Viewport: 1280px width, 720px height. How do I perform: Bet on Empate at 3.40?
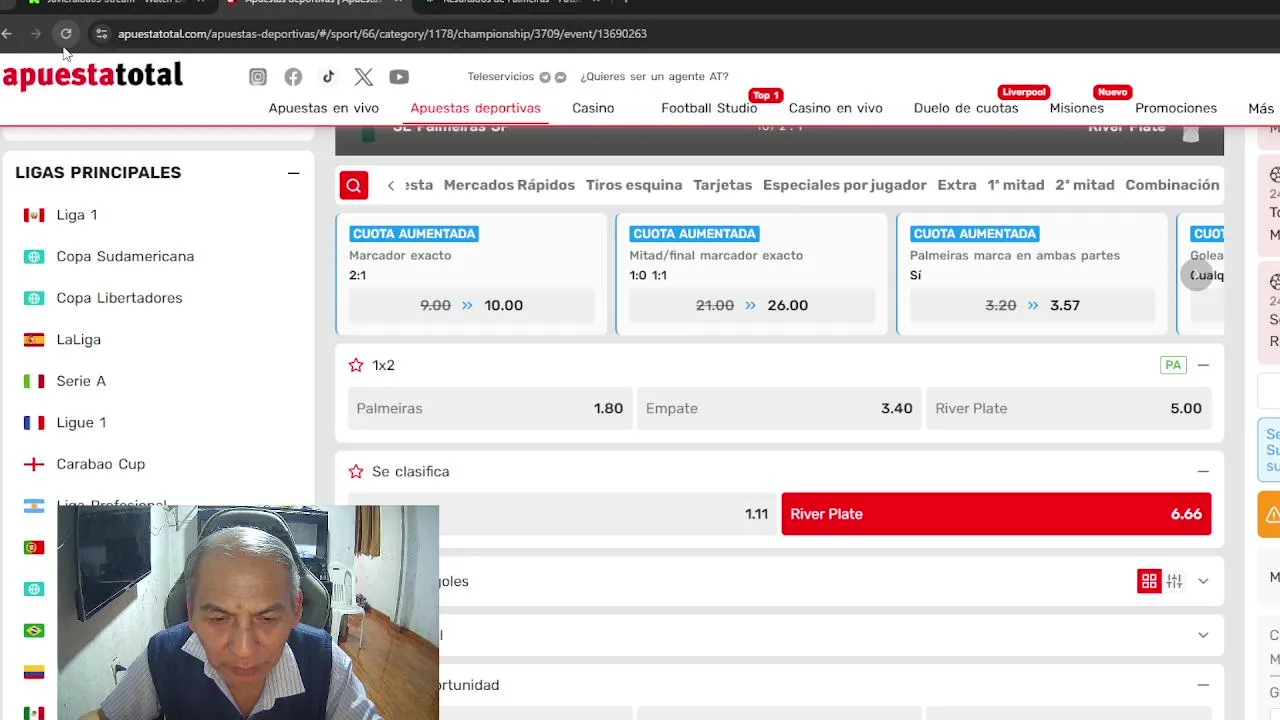779,408
